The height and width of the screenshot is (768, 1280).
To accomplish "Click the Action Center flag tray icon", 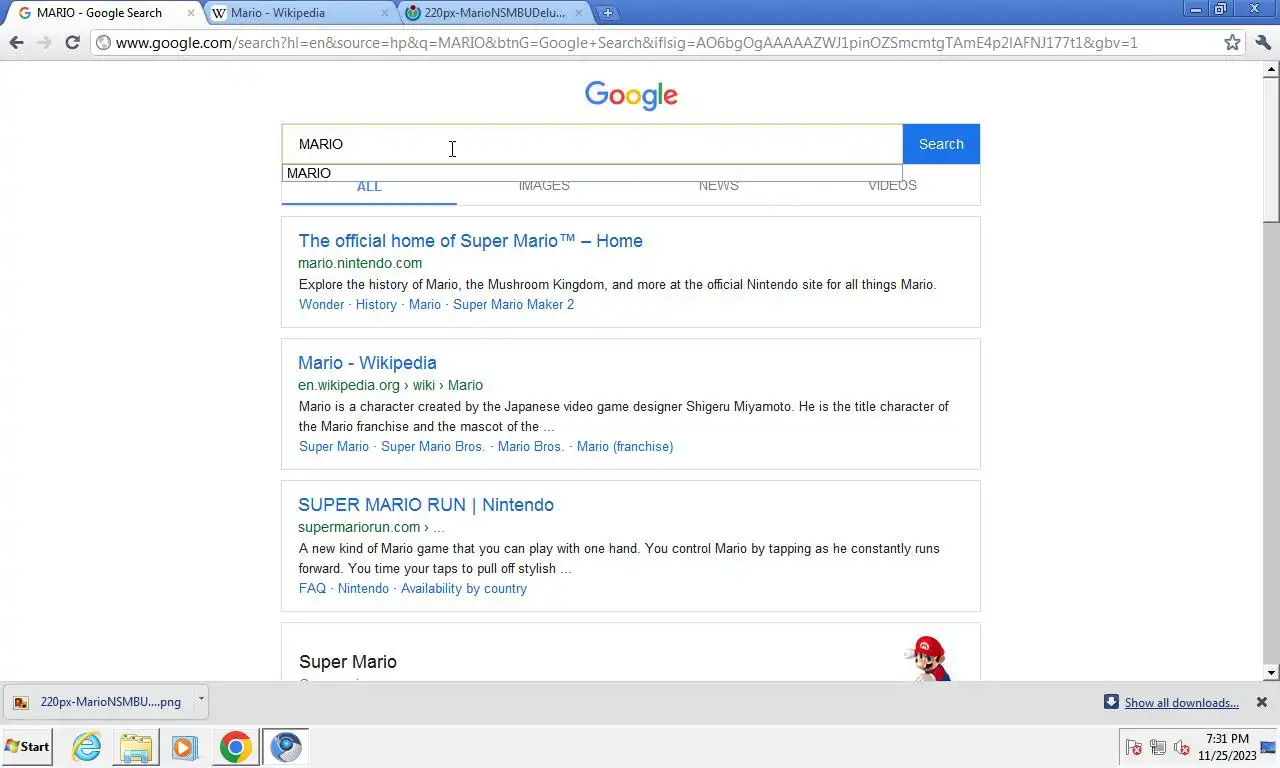I will [x=1134, y=747].
